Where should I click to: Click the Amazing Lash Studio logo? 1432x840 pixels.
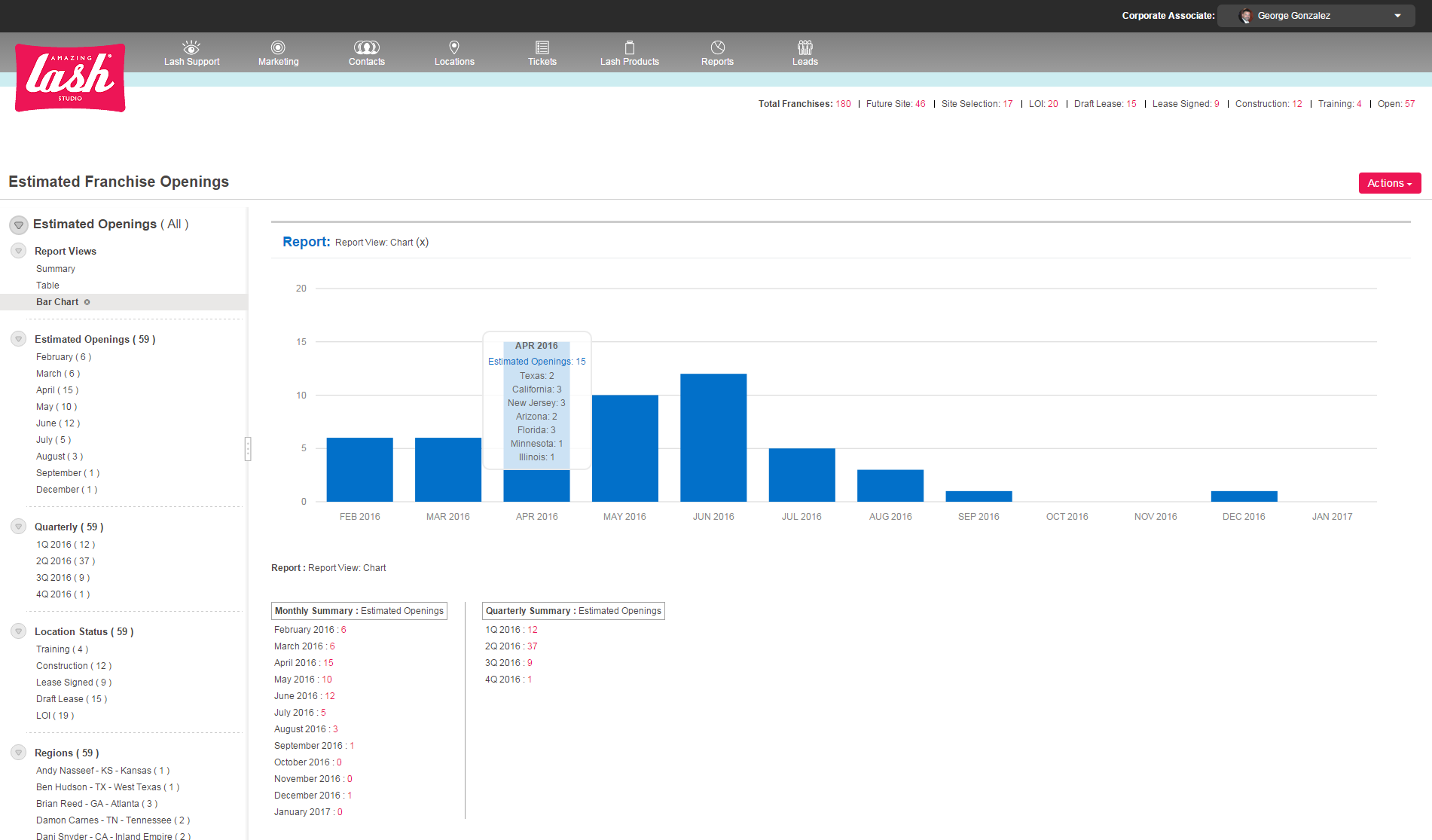(x=70, y=78)
